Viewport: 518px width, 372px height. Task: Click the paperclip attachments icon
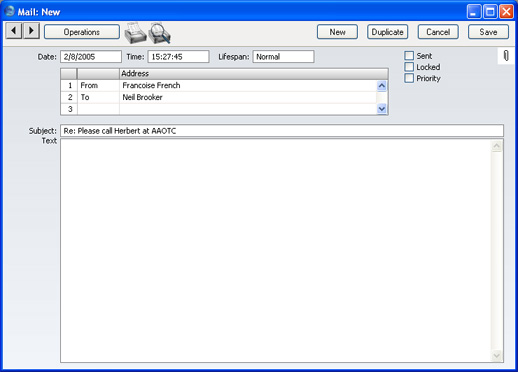click(x=506, y=56)
